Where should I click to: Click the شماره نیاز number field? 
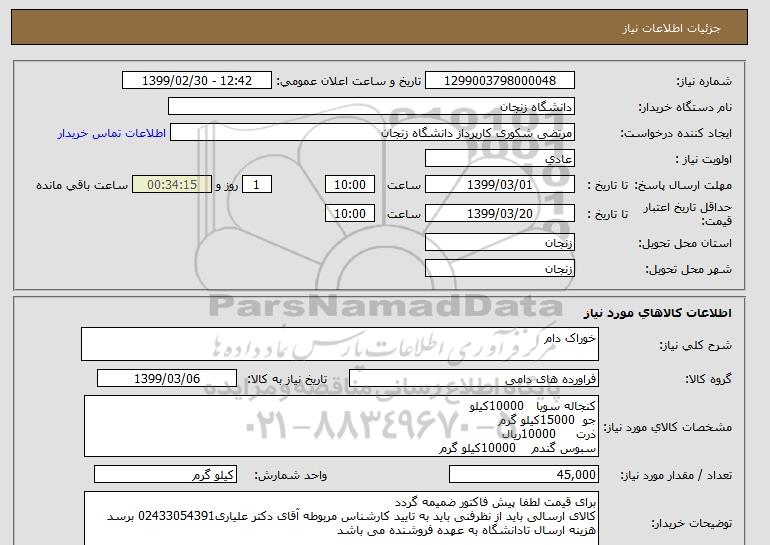[499, 81]
